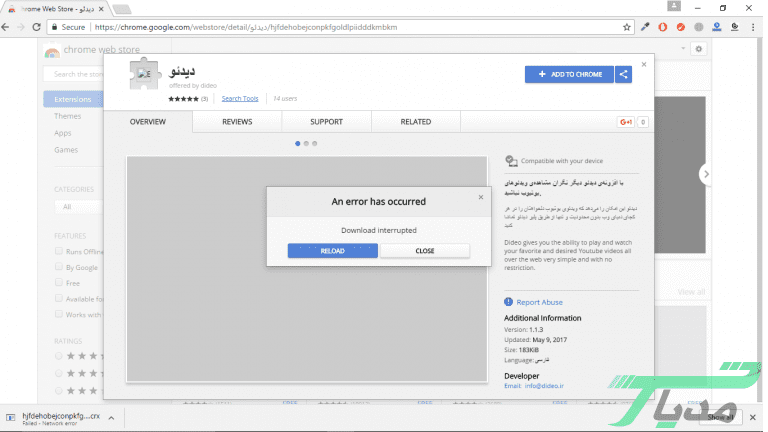
Task: Close the downloads bar
Action: (x=753, y=417)
